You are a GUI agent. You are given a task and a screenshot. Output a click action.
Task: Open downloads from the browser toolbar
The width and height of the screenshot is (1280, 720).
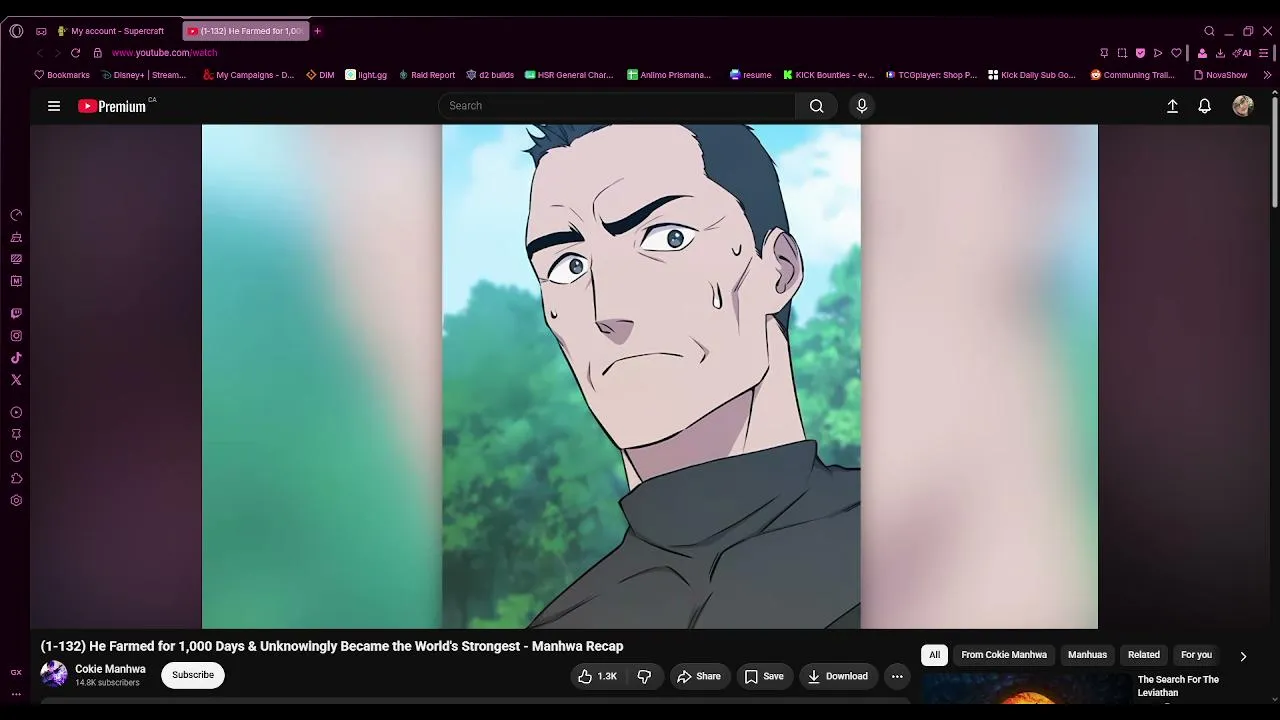(x=1220, y=53)
